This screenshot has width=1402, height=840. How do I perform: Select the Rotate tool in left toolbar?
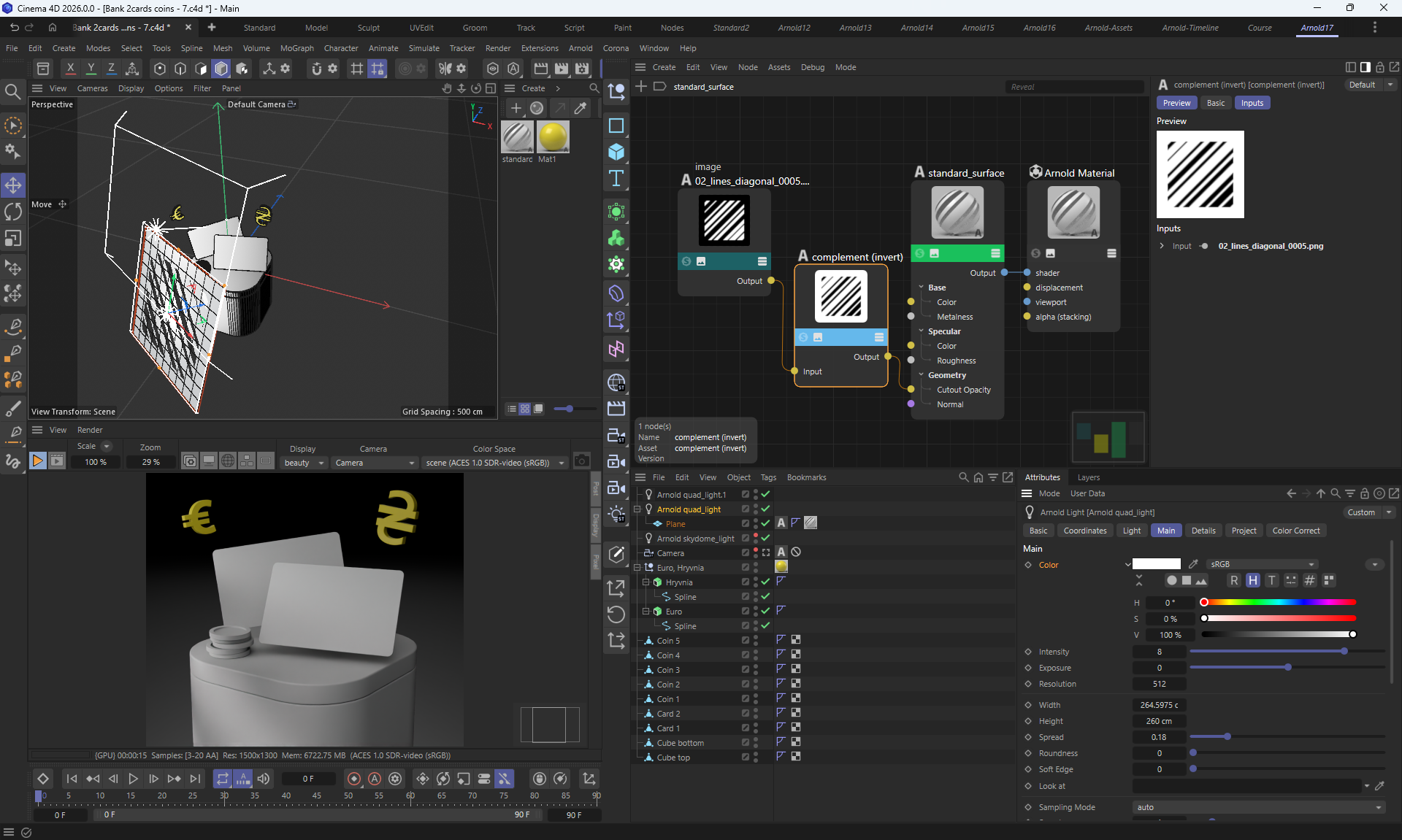[x=13, y=212]
